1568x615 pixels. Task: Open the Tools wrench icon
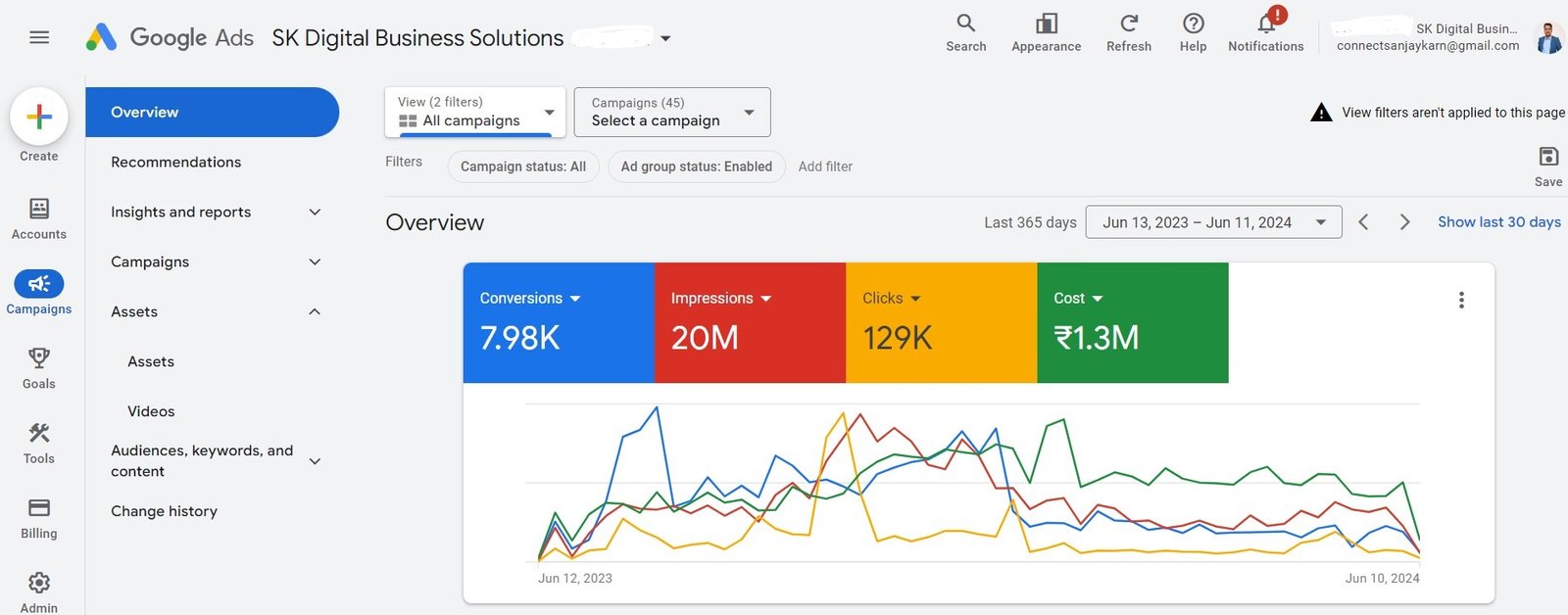(x=39, y=433)
